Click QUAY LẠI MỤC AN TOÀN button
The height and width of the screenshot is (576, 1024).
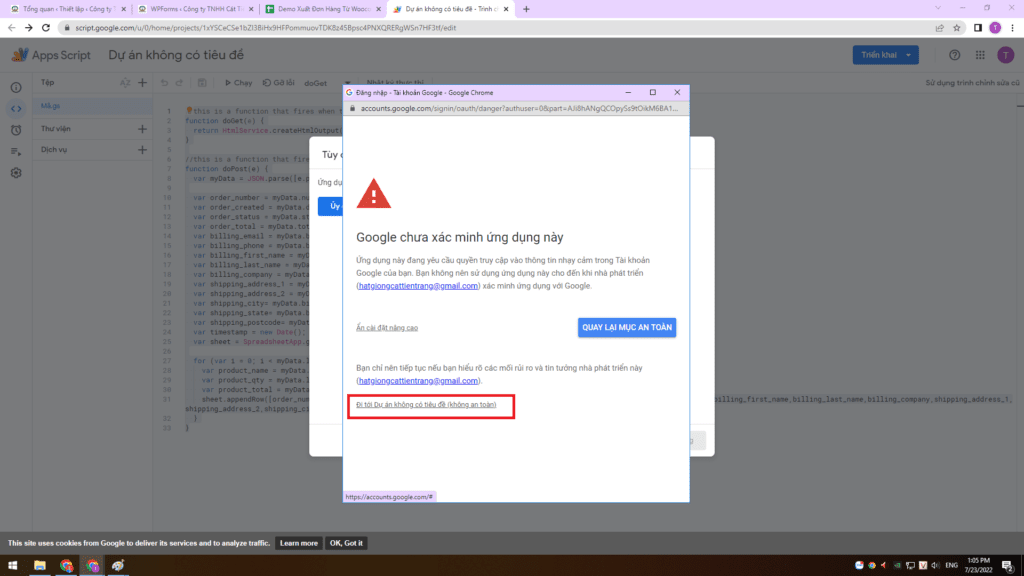[x=627, y=327]
